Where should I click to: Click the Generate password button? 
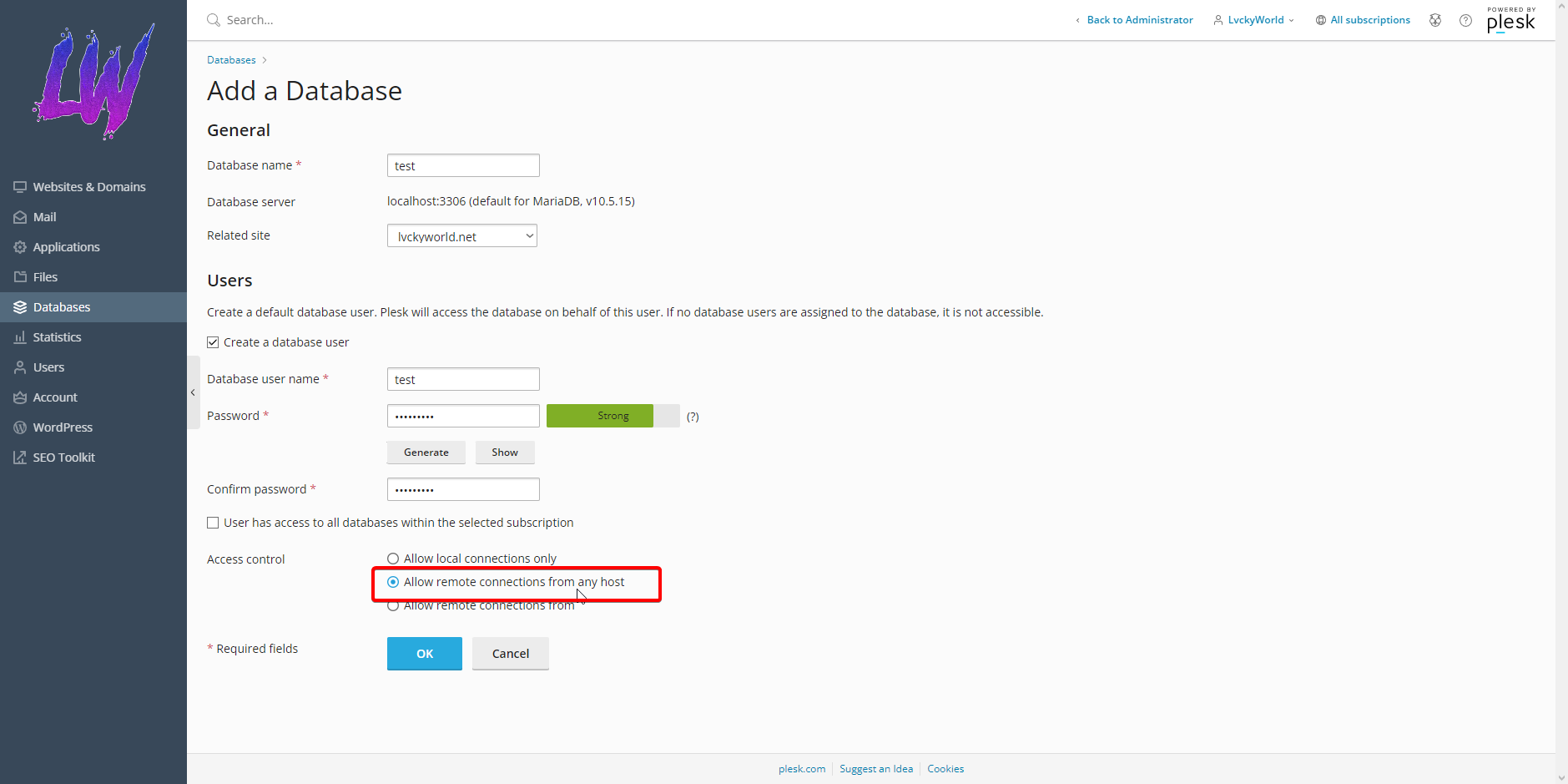pos(426,453)
